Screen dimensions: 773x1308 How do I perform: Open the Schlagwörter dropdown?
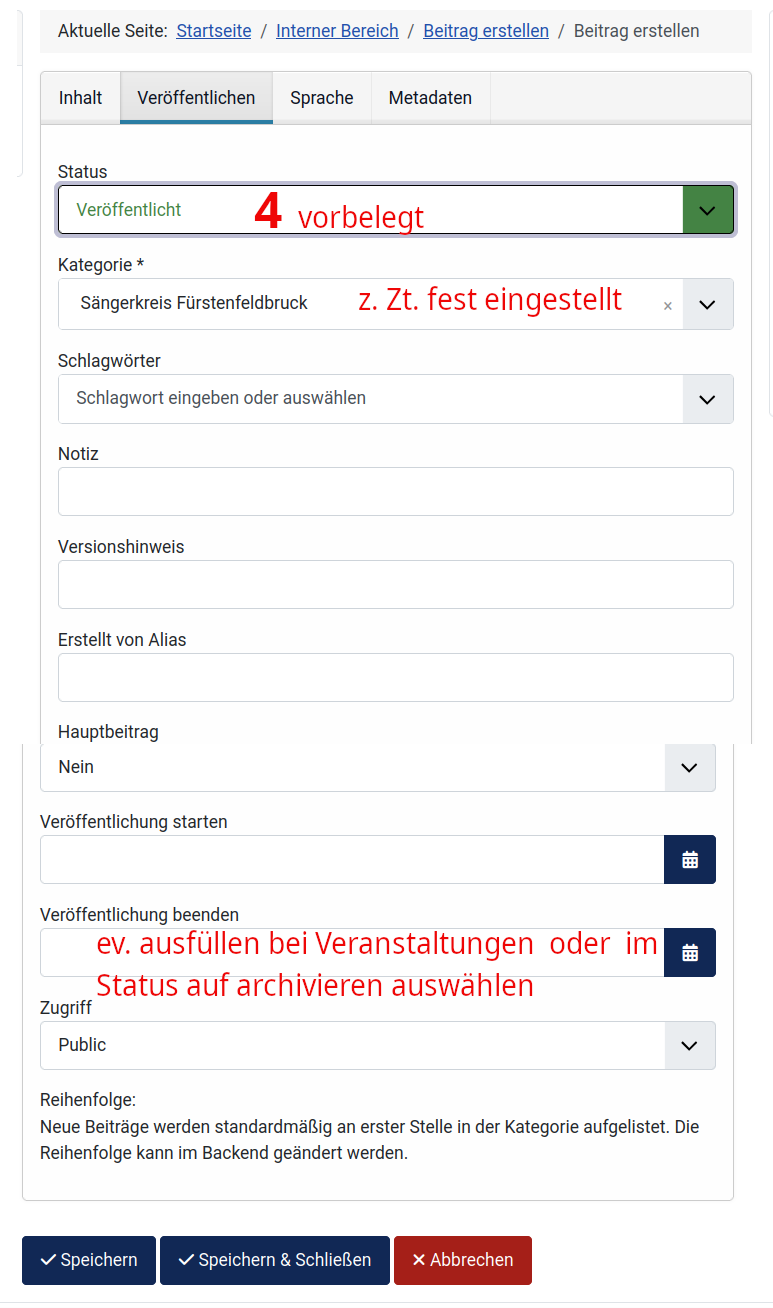[x=708, y=399]
